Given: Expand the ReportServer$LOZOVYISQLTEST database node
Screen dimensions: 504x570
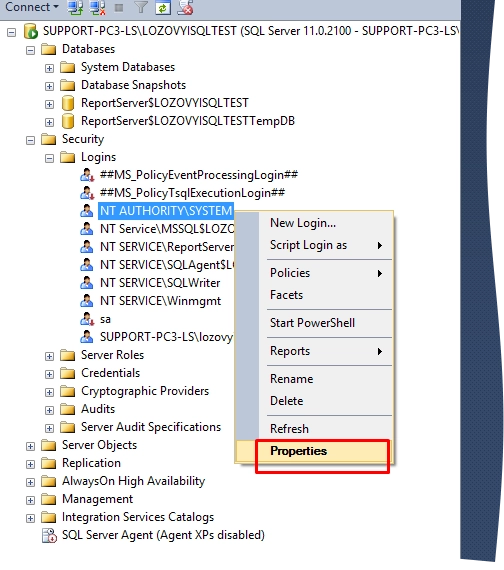Looking at the screenshot, I should pos(49,104).
